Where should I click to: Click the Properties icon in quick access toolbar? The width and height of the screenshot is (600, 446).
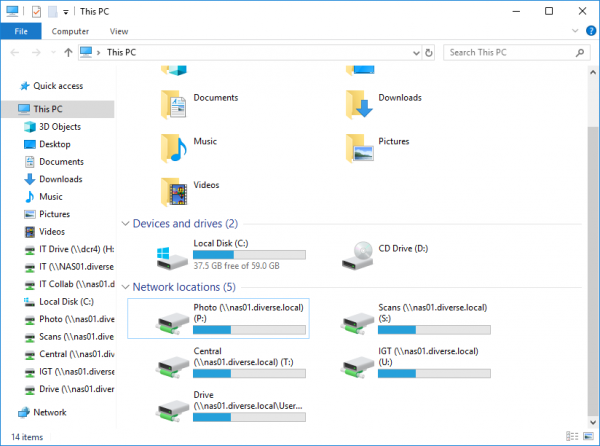36,11
